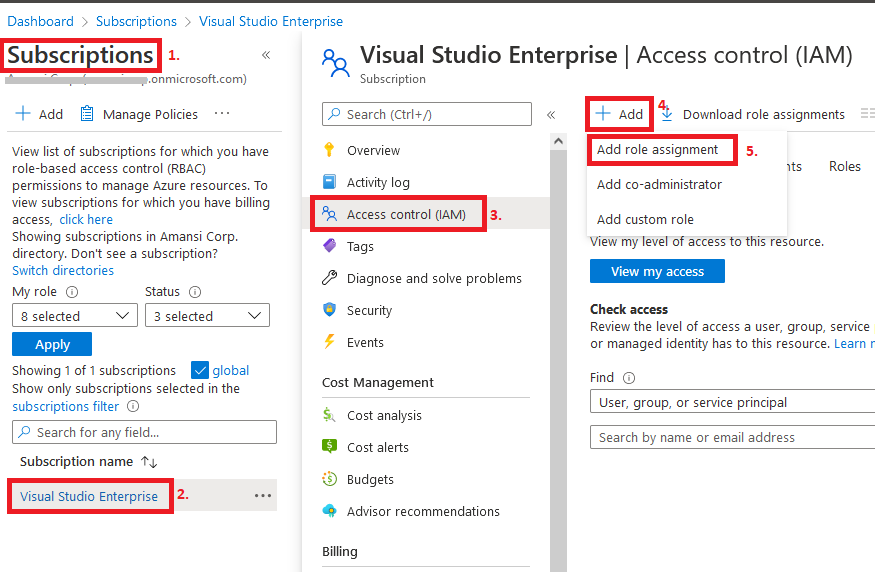The width and height of the screenshot is (875, 572).
Task: Open the Dashboard breadcrumb link
Action: 40,21
